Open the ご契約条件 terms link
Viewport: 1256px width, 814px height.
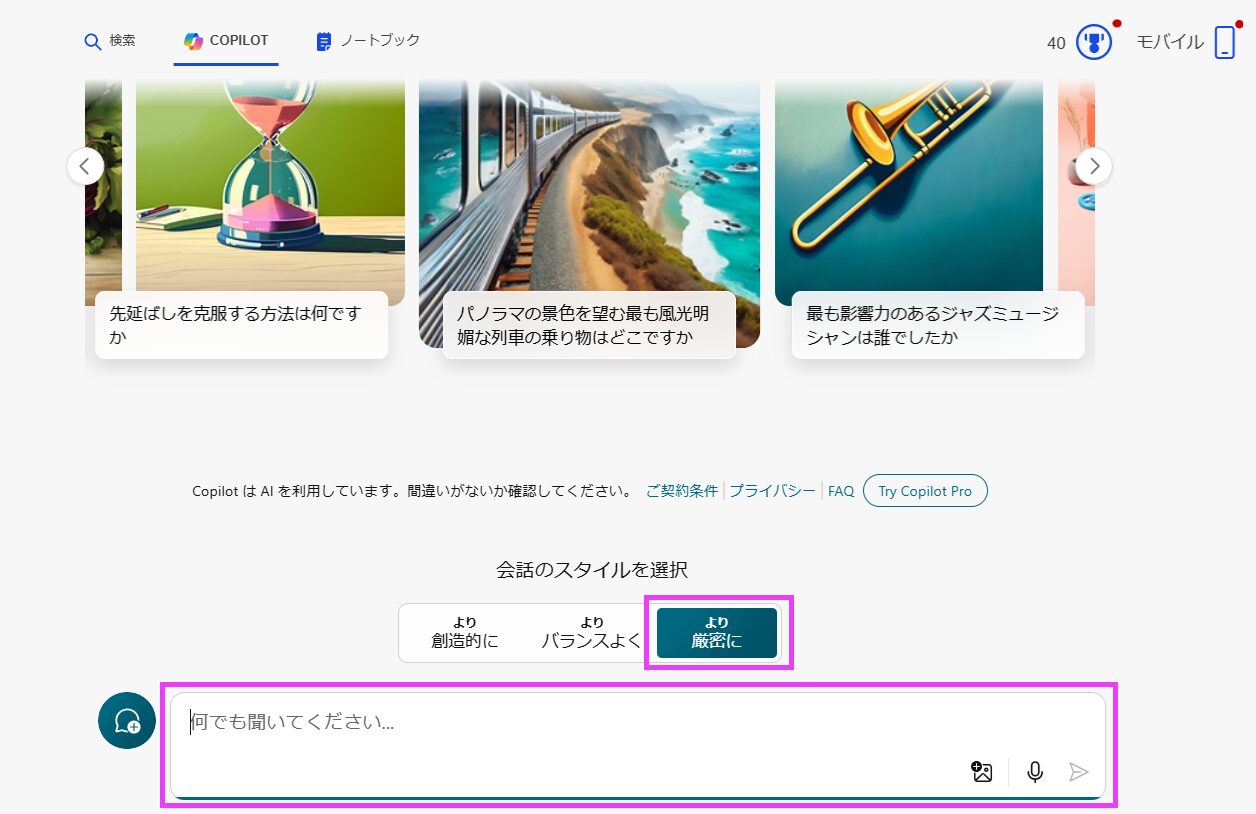(682, 491)
